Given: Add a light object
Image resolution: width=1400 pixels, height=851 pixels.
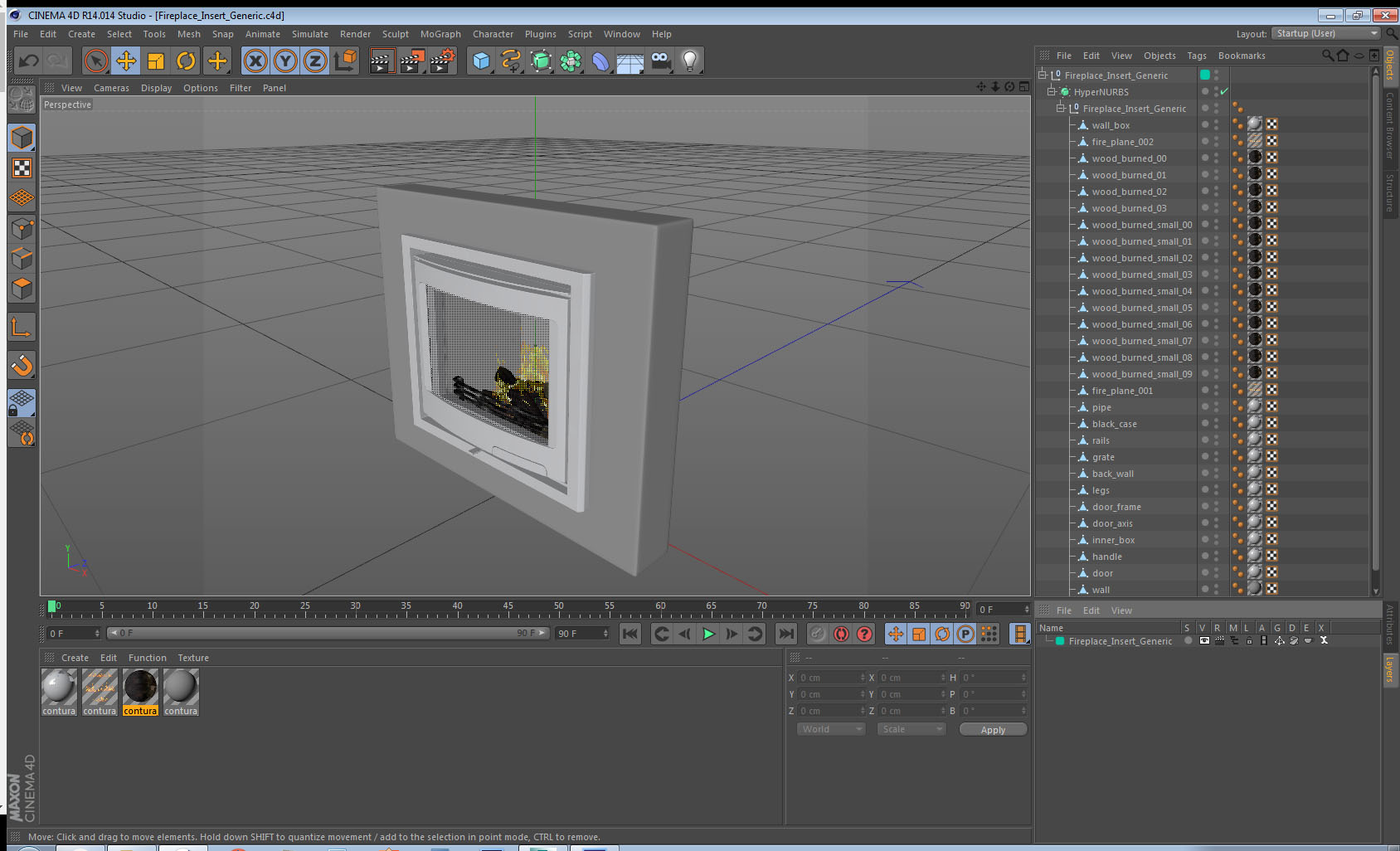Looking at the screenshot, I should pyautogui.click(x=690, y=61).
